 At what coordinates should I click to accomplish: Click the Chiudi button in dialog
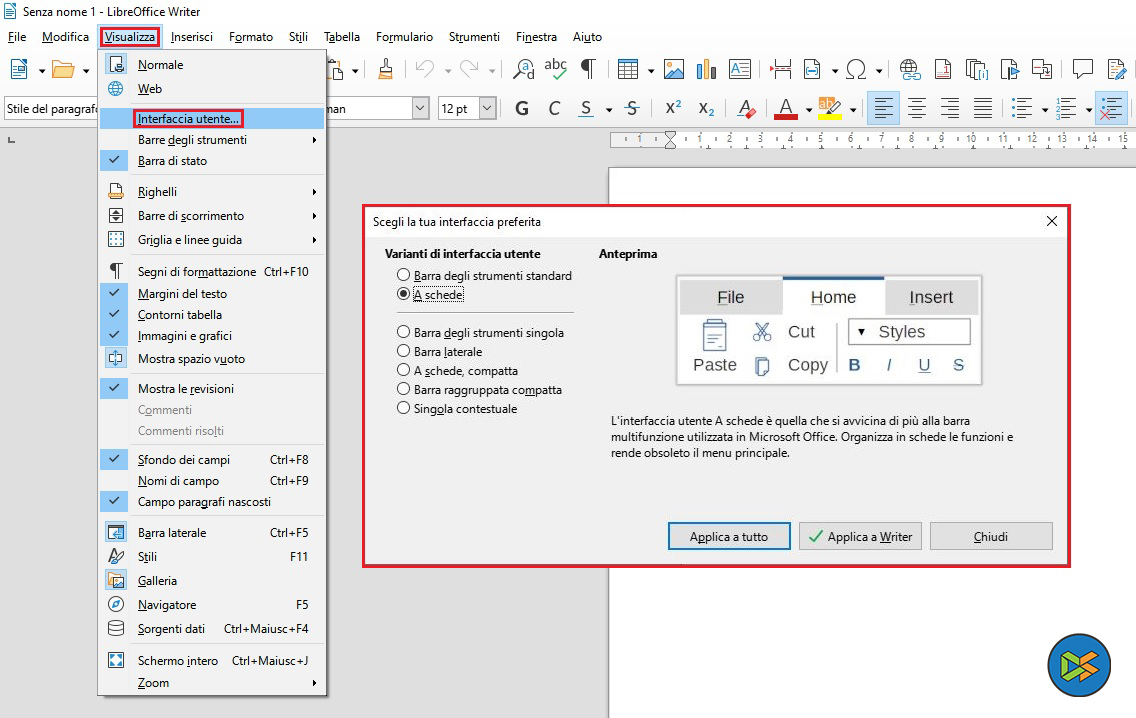click(x=990, y=536)
